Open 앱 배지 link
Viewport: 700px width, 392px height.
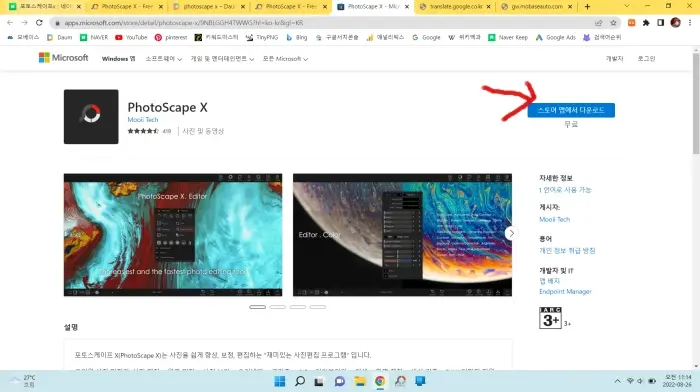550,281
